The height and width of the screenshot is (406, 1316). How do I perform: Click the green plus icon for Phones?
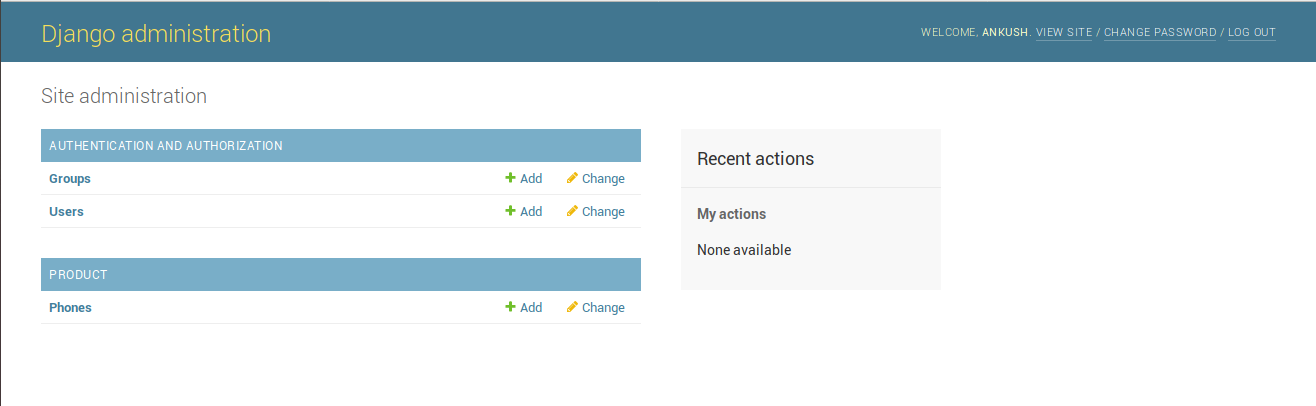coord(510,307)
